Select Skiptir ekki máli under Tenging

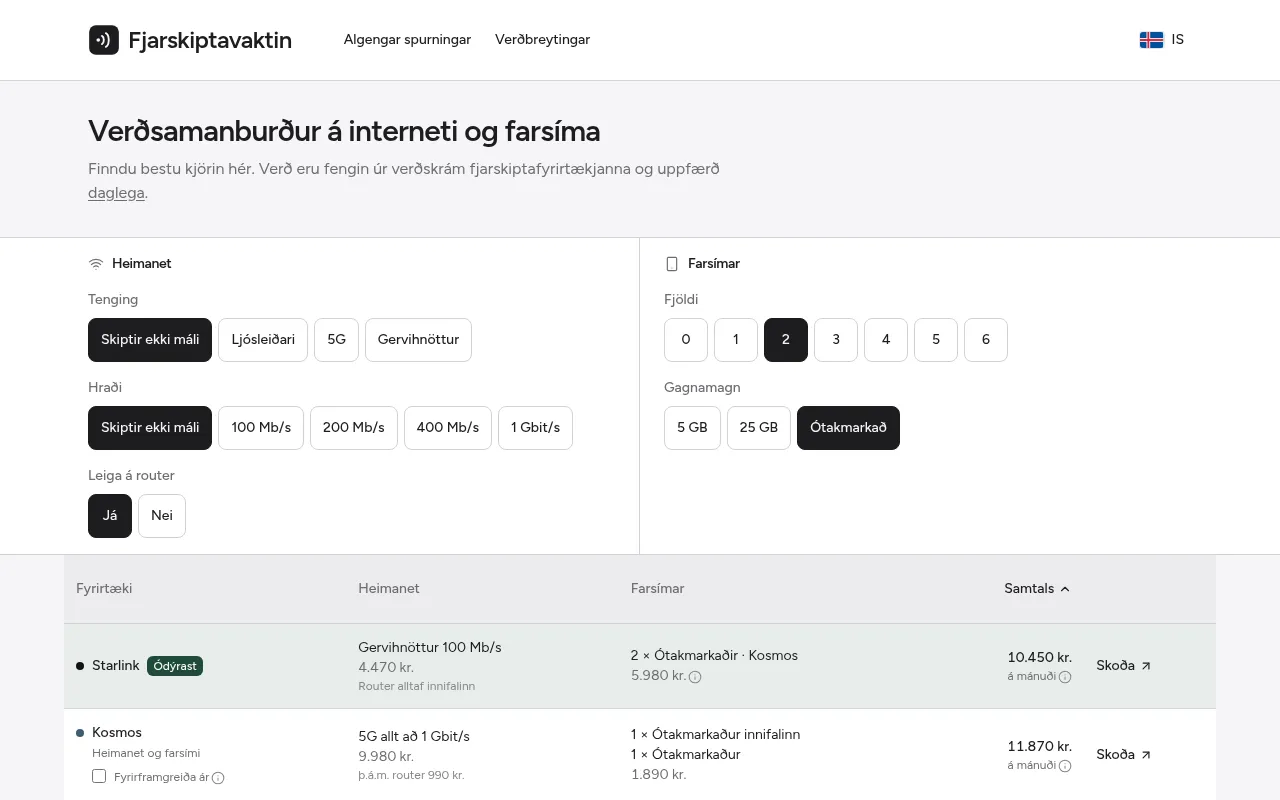(150, 340)
